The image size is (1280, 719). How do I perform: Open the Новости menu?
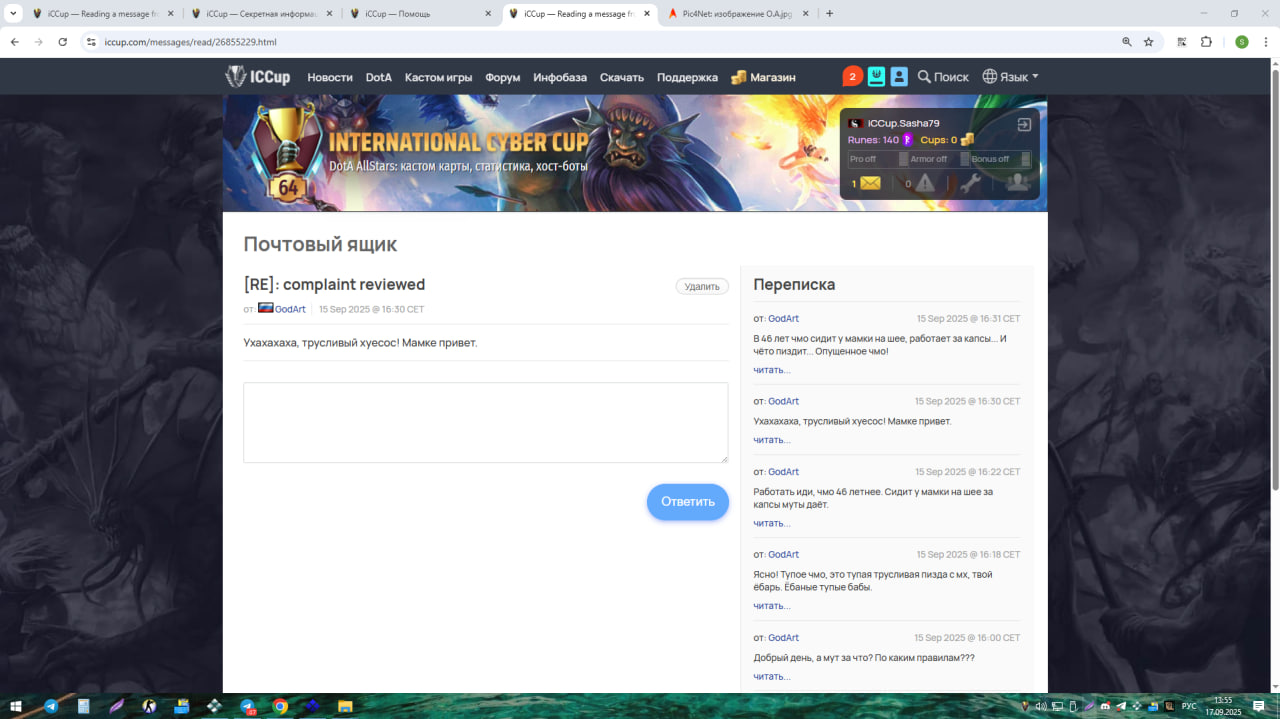[x=330, y=77]
